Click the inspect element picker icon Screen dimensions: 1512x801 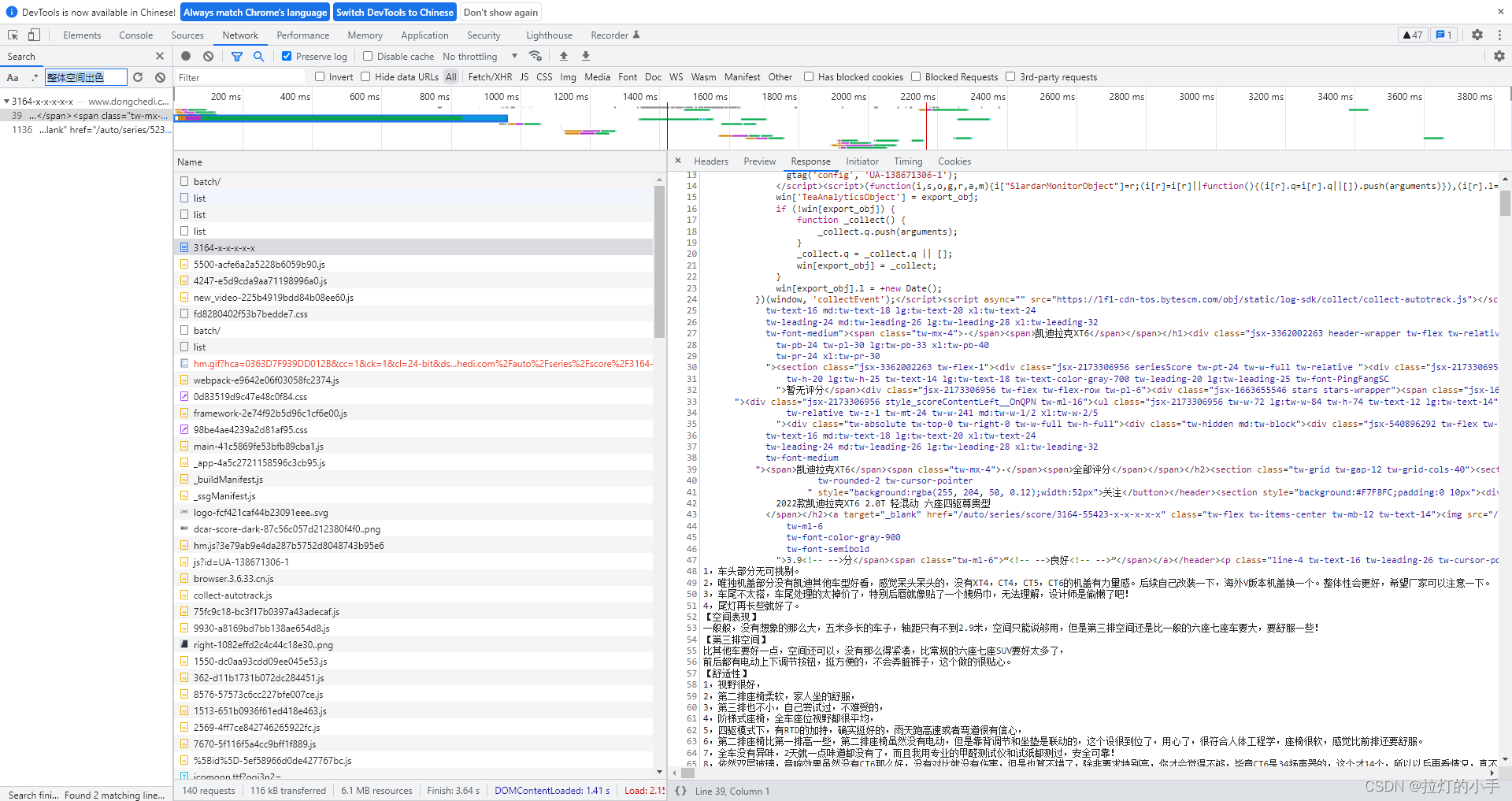pos(13,35)
